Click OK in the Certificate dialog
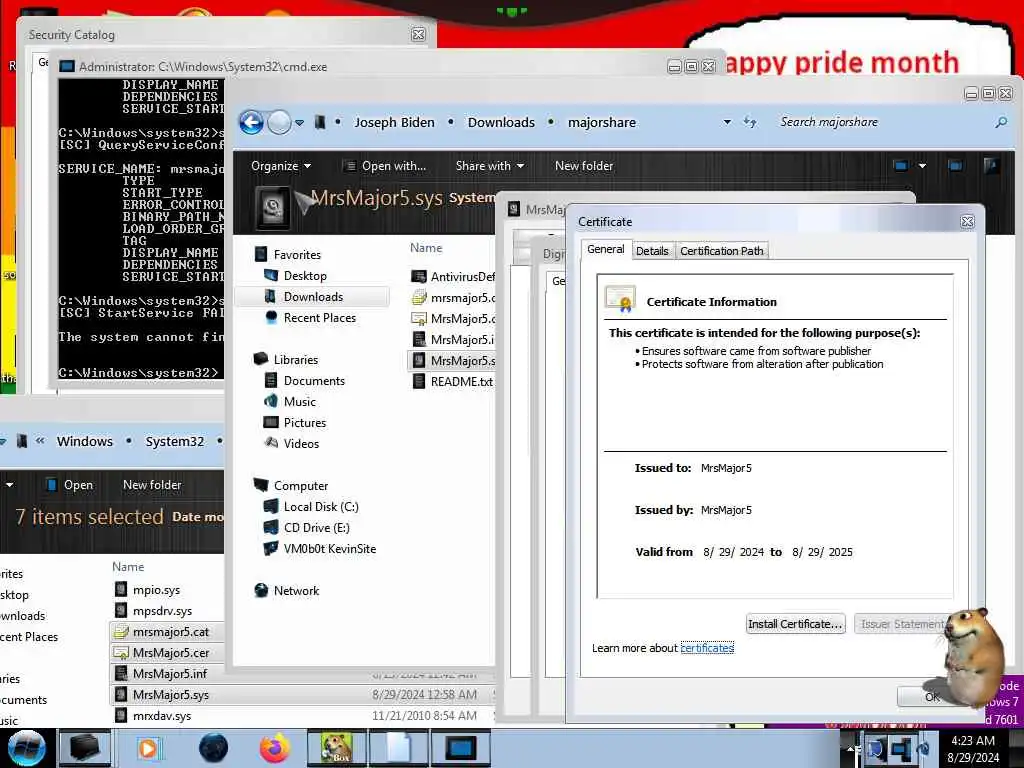 (932, 697)
